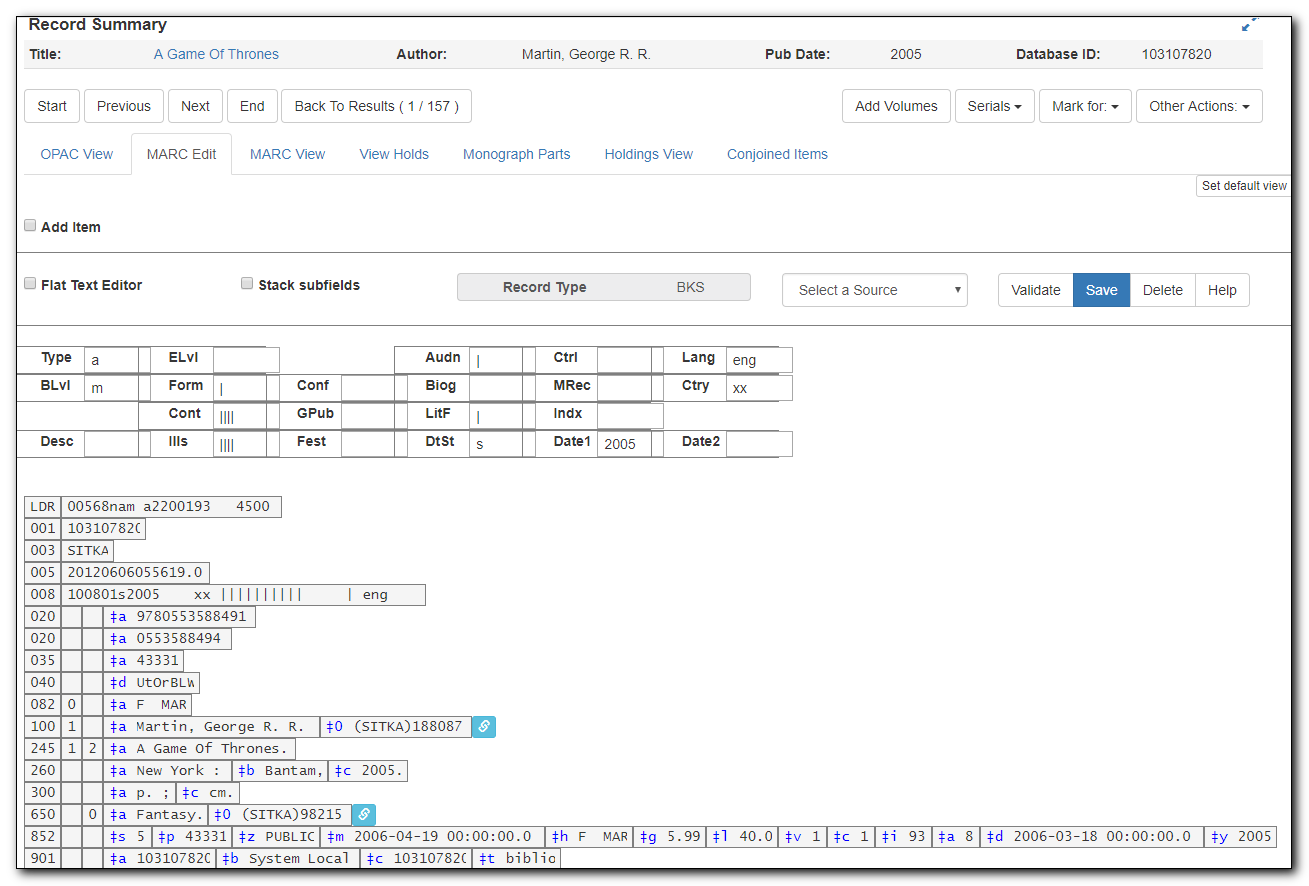Enable the Add Item checkbox

[x=30, y=226]
